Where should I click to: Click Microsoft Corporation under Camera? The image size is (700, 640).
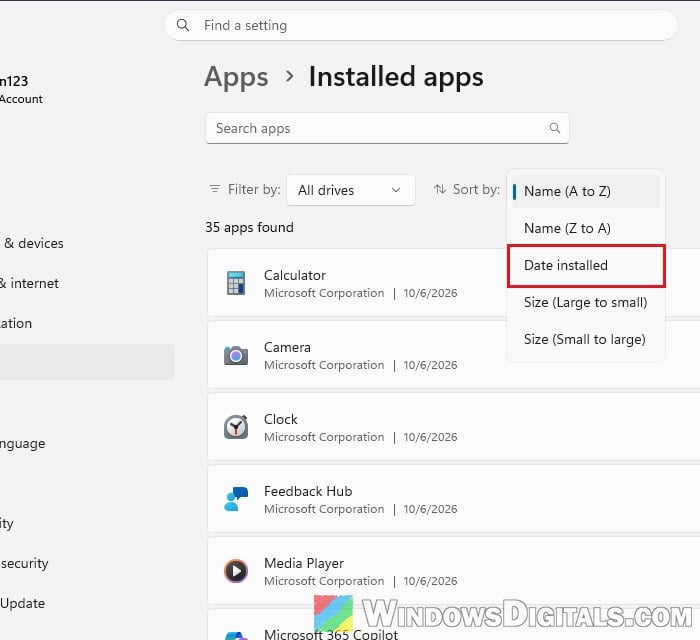coord(324,365)
